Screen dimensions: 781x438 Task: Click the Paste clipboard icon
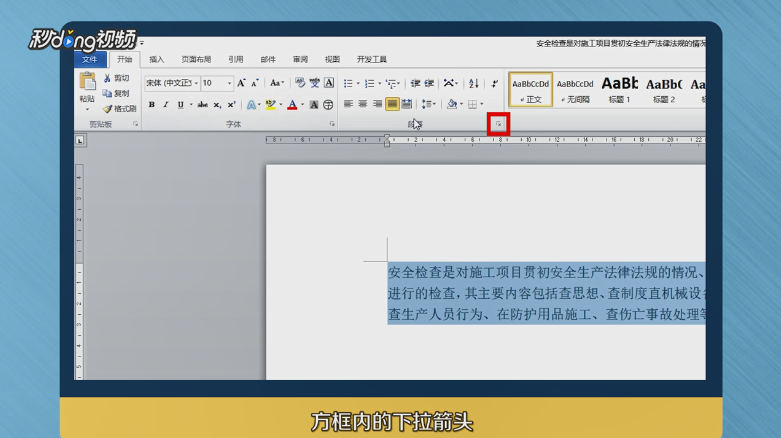pyautogui.click(x=87, y=81)
